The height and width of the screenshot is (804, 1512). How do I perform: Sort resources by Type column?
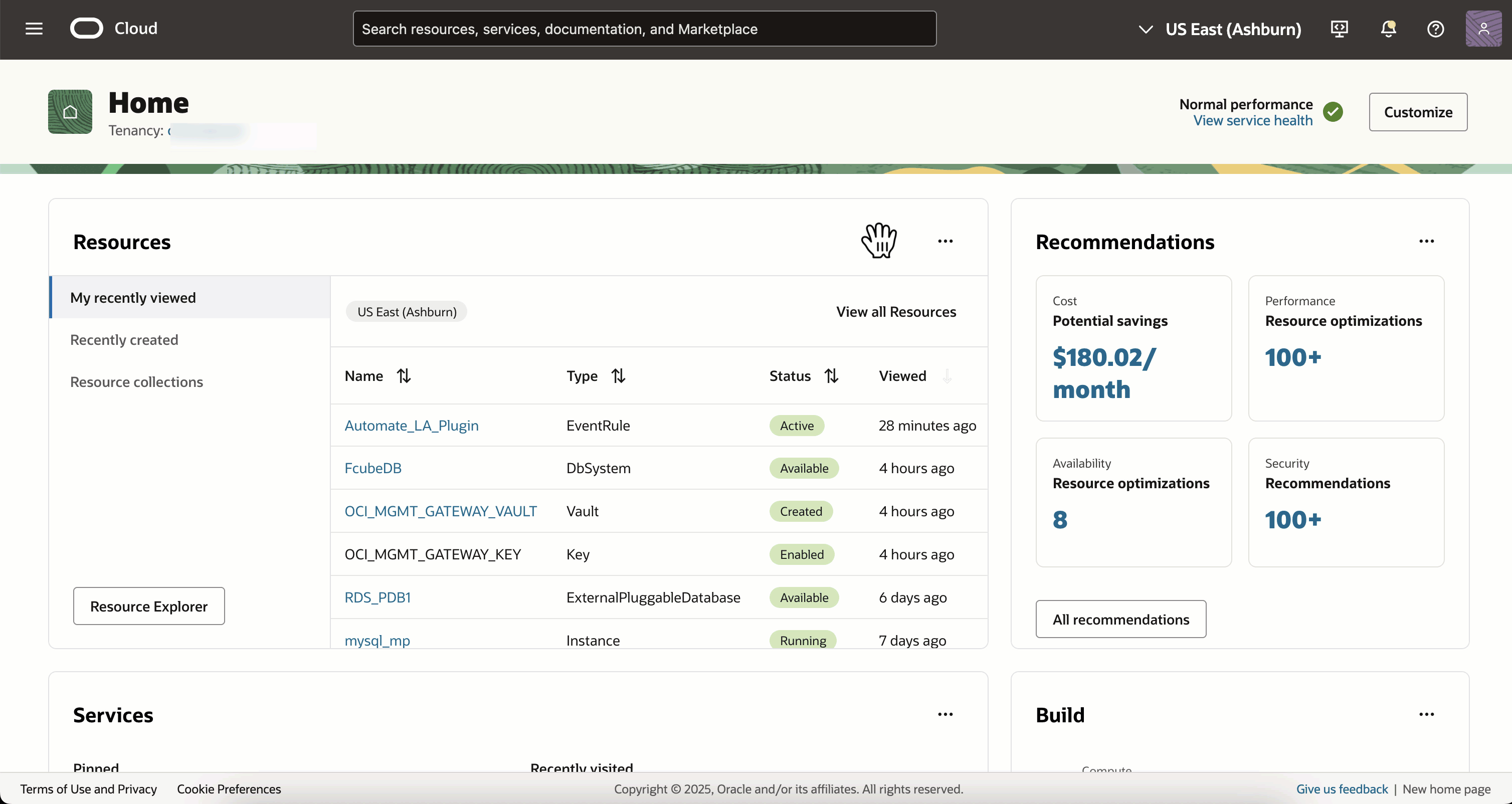pyautogui.click(x=618, y=375)
